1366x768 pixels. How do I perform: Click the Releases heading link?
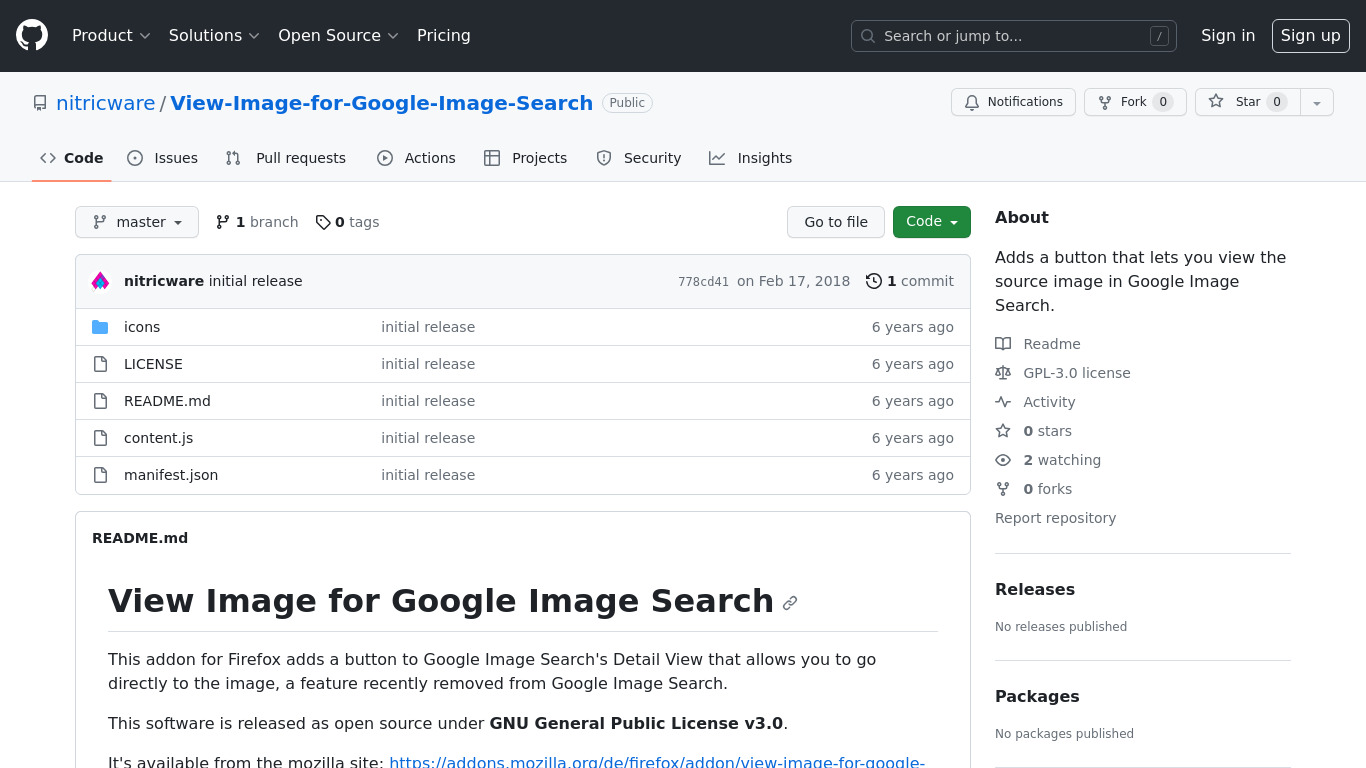(x=1035, y=590)
